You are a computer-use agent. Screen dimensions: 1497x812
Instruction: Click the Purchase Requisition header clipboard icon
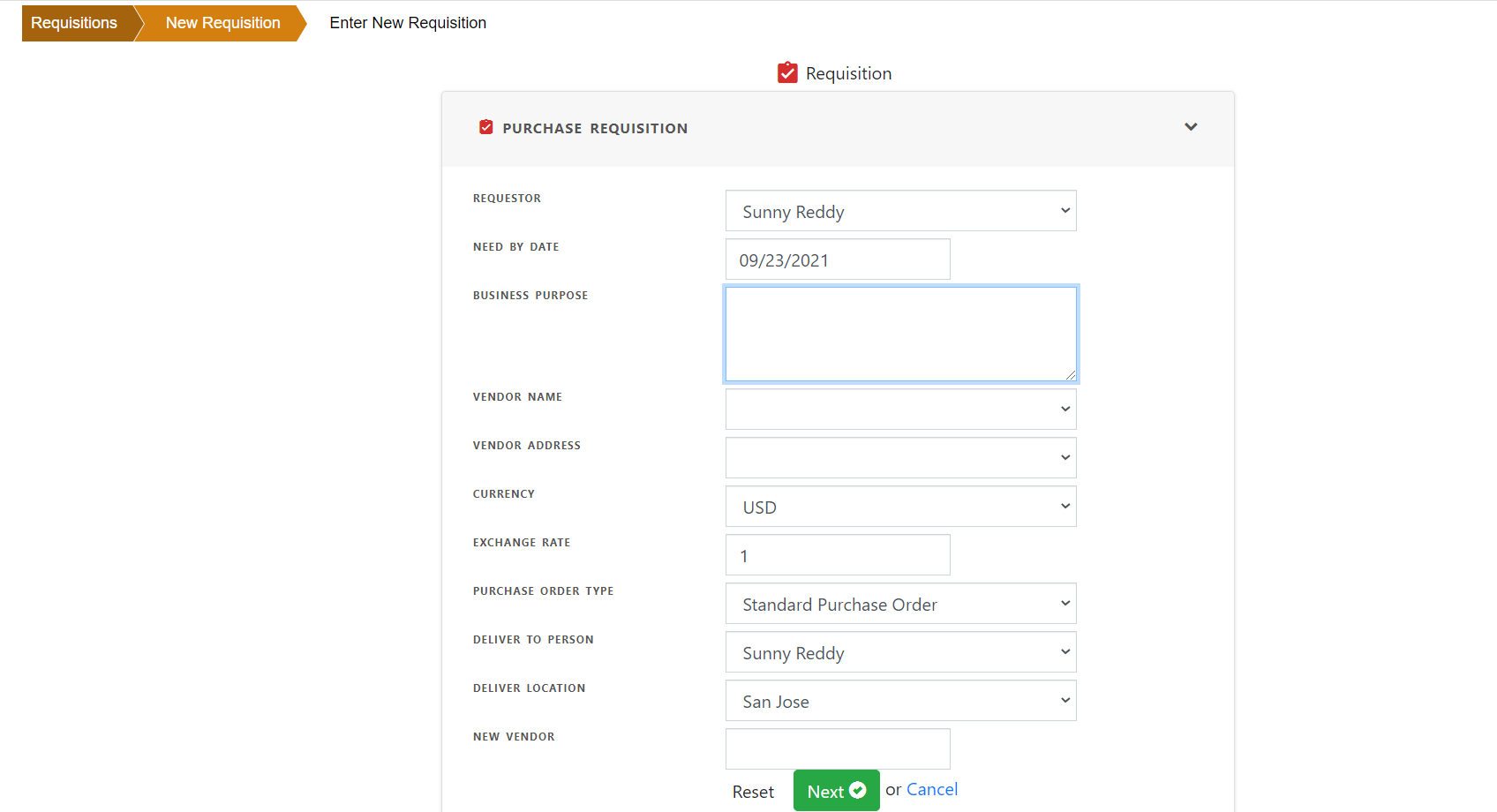(486, 127)
